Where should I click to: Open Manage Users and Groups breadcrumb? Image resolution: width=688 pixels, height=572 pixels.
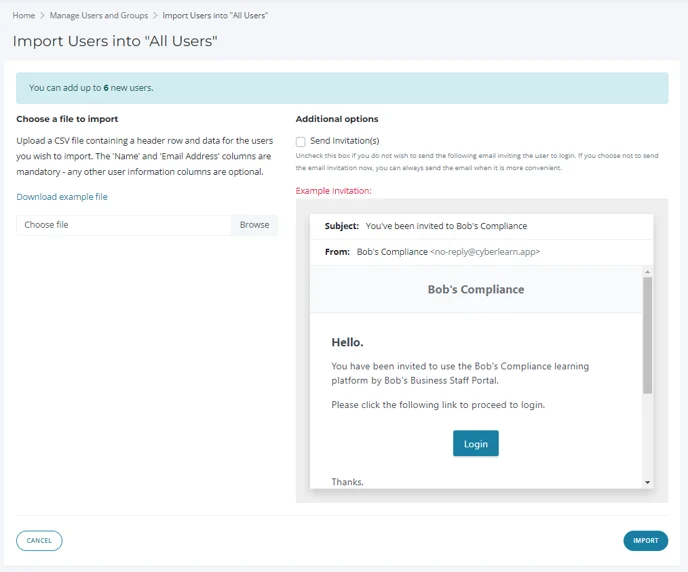click(x=99, y=16)
